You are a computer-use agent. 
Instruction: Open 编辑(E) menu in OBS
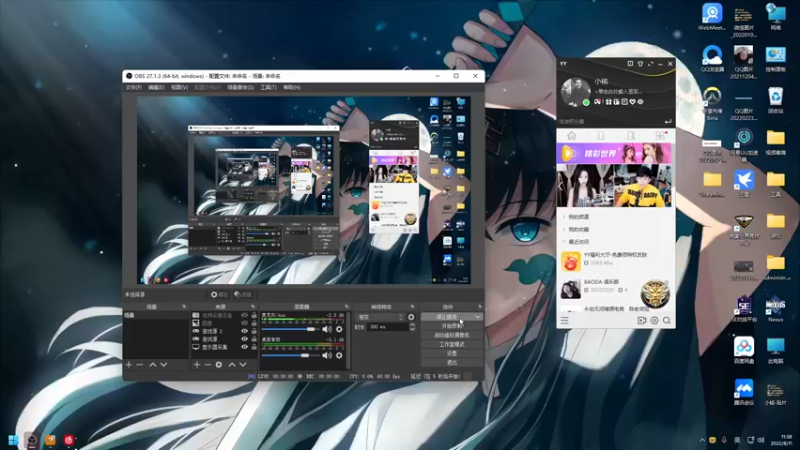pyautogui.click(x=156, y=88)
